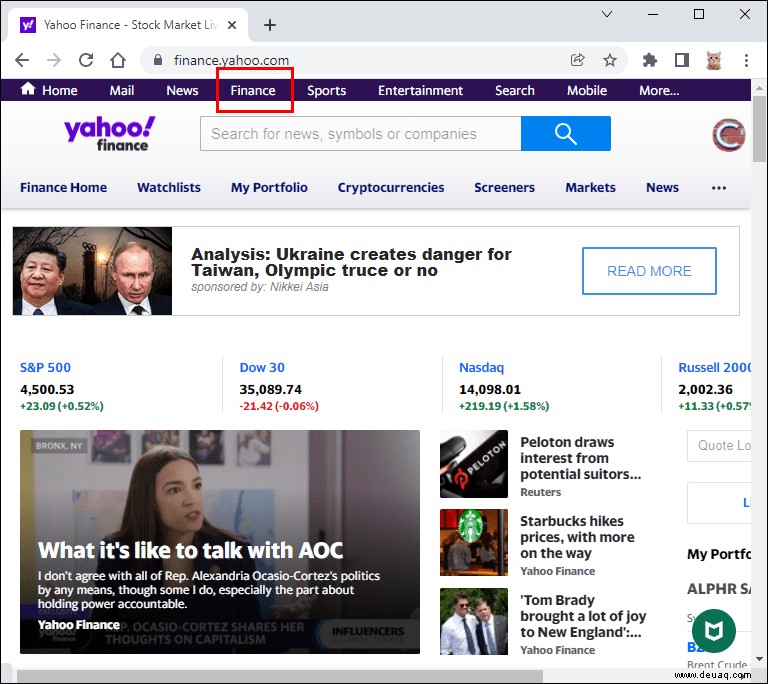
Task: Click the horizontal scrollbar at page bottom
Action: [x=279, y=676]
